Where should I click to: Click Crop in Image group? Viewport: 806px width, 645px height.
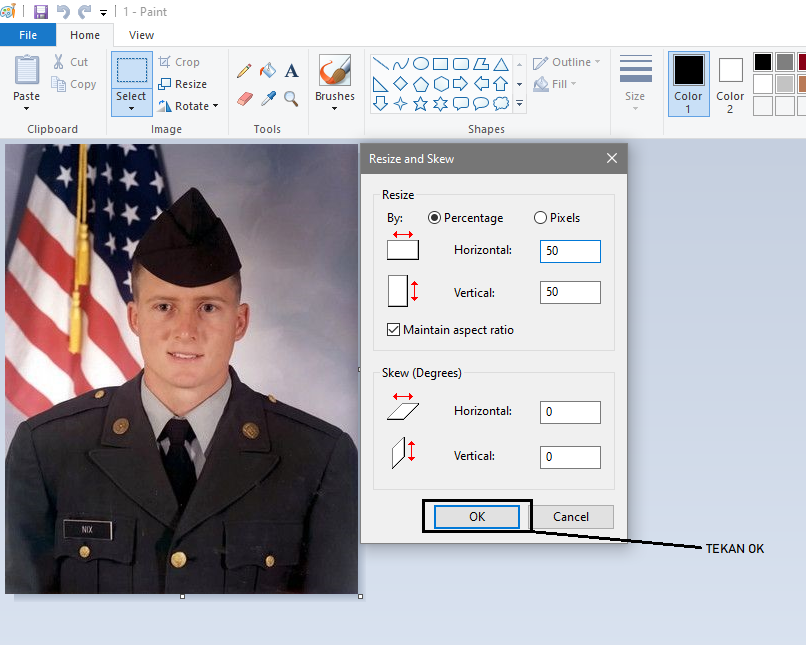[x=179, y=62]
